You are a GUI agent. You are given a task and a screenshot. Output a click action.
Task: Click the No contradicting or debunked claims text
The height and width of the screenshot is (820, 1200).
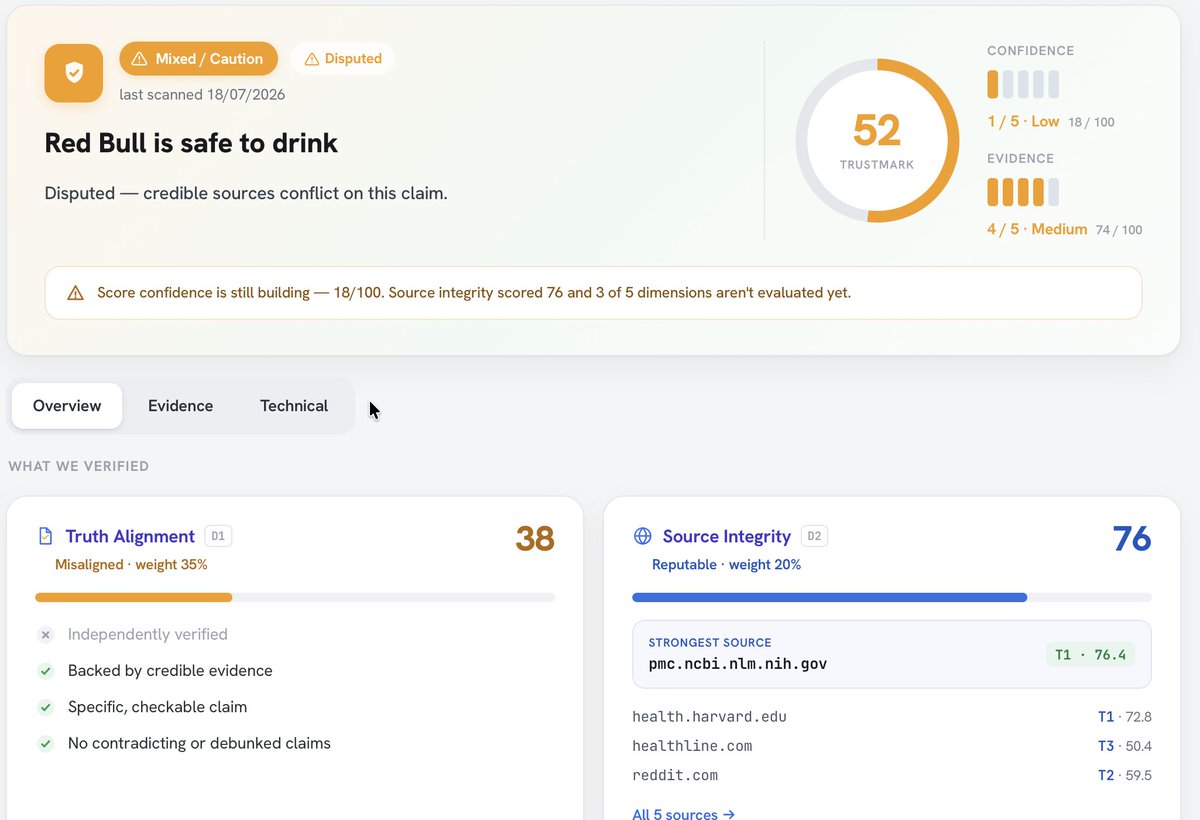[x=199, y=744]
